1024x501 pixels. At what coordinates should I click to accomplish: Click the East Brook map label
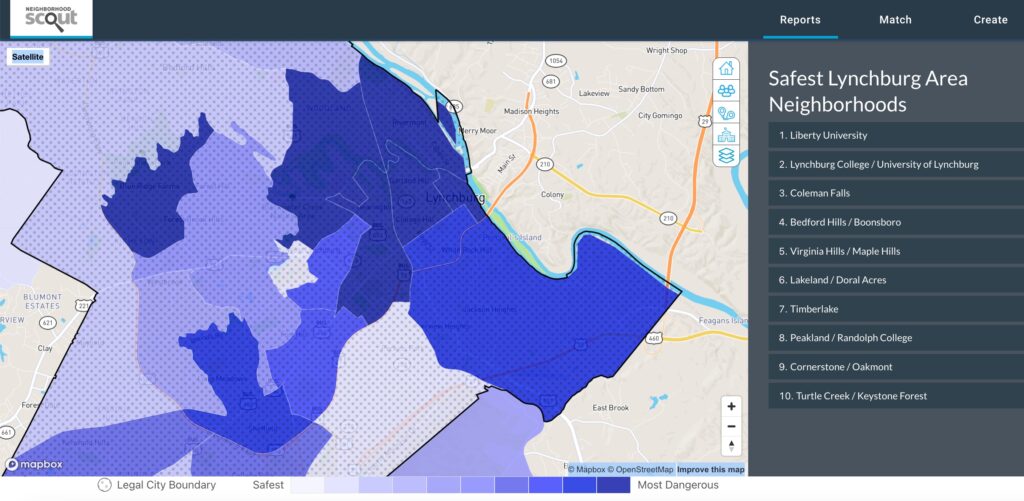coord(611,408)
